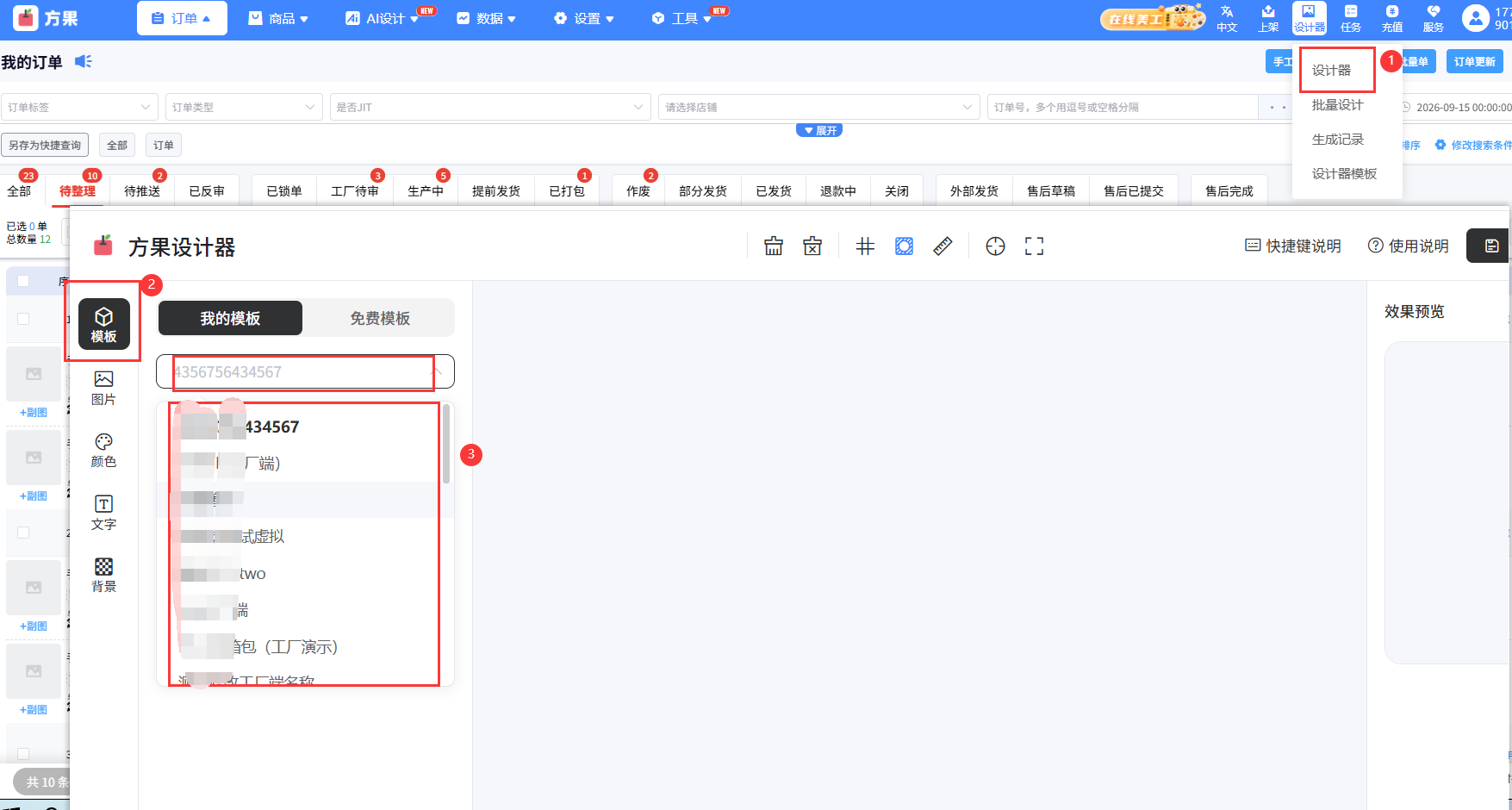Tick the select-all checkbox in order table header
The height and width of the screenshot is (810, 1512).
pyautogui.click(x=23, y=281)
